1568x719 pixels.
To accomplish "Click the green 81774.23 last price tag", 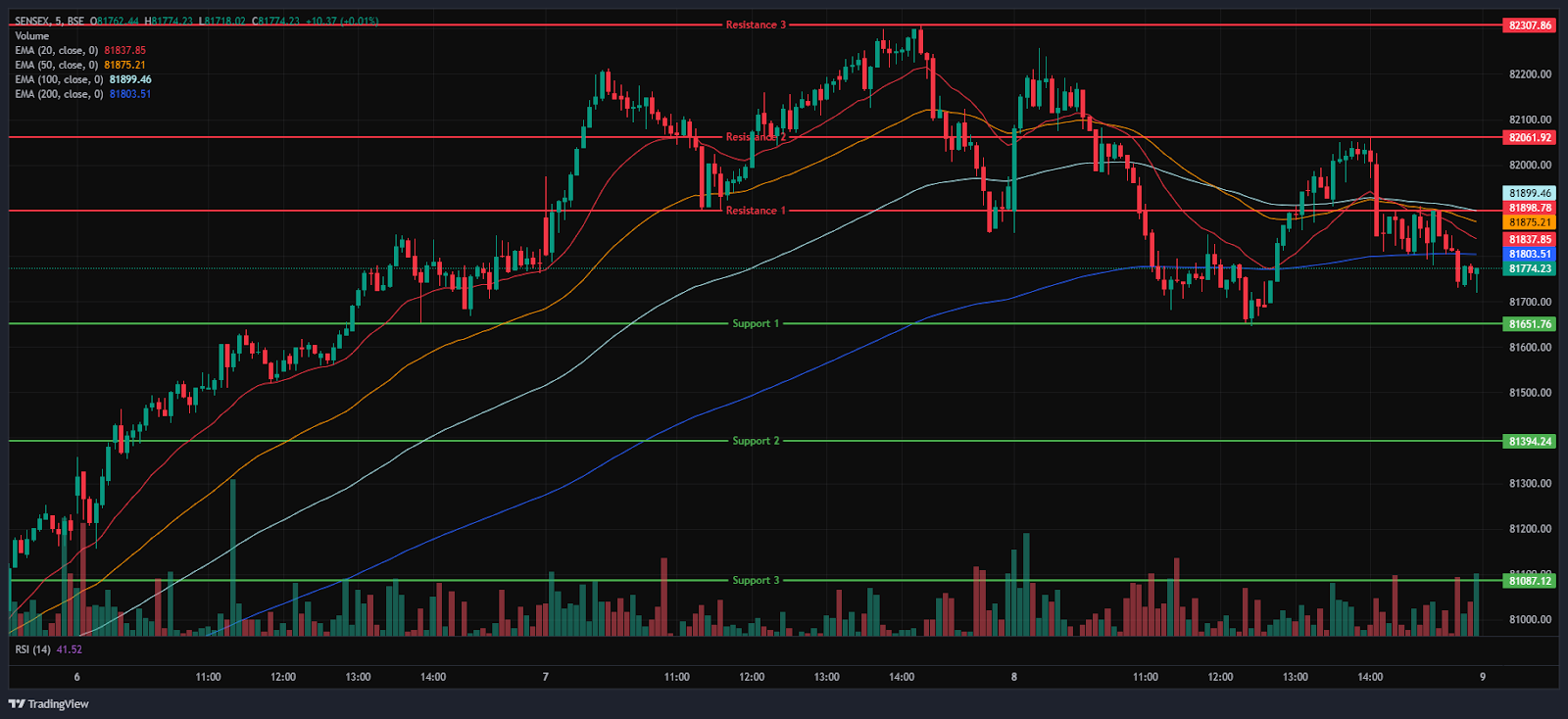I will point(1529,268).
